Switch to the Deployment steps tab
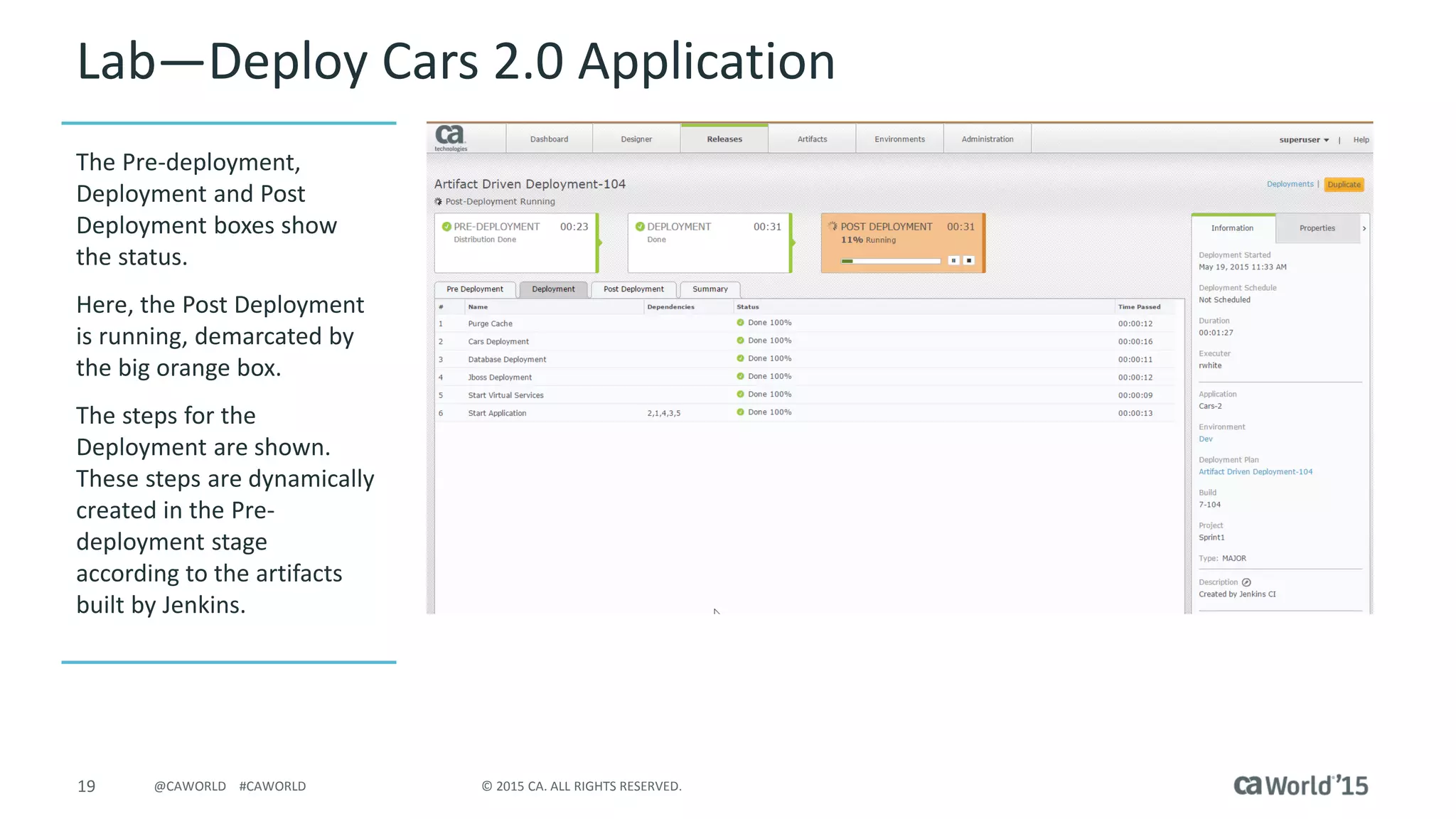1456x819 pixels. pos(553,289)
